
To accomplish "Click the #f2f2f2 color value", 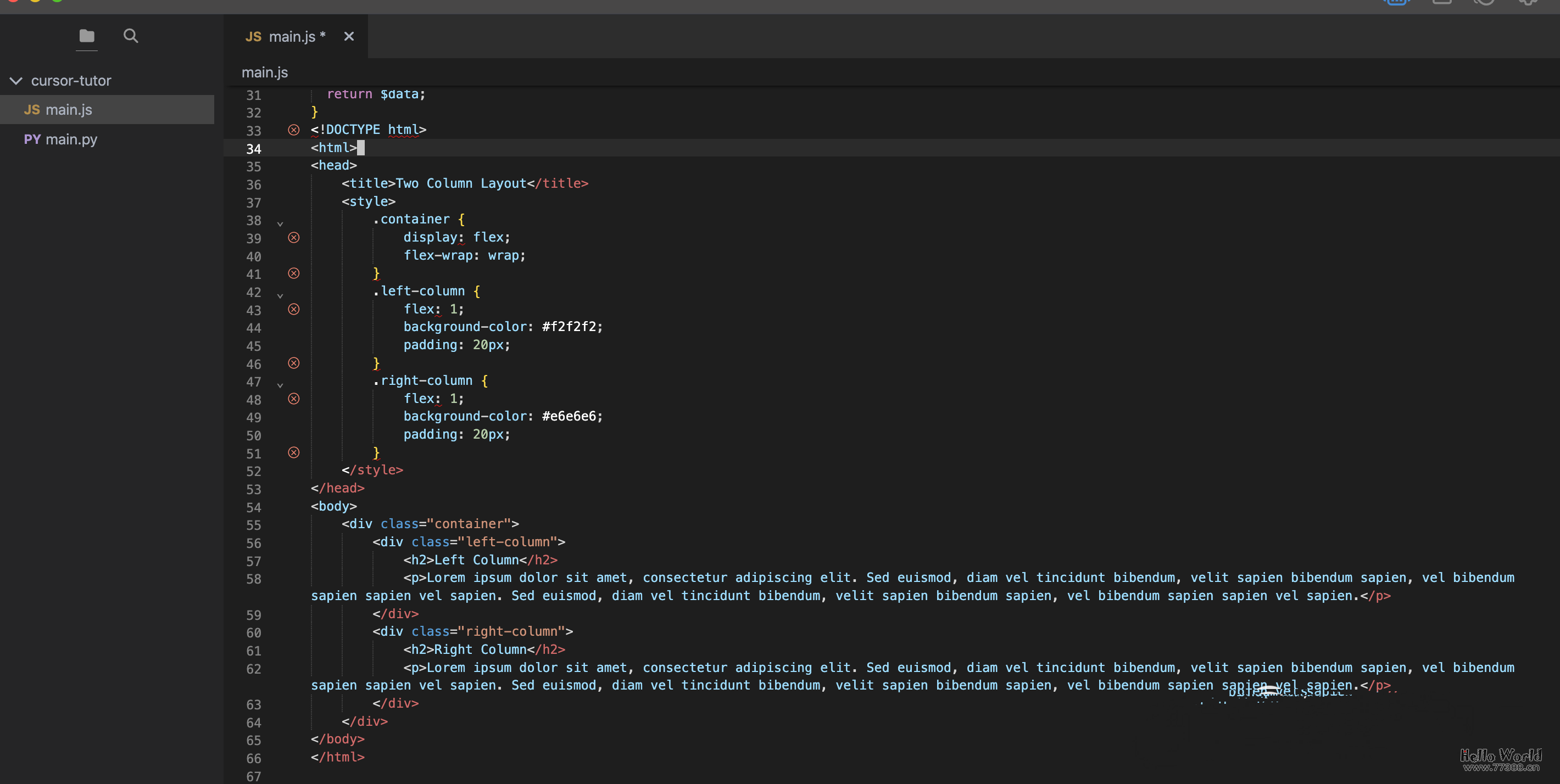I will 569,326.
